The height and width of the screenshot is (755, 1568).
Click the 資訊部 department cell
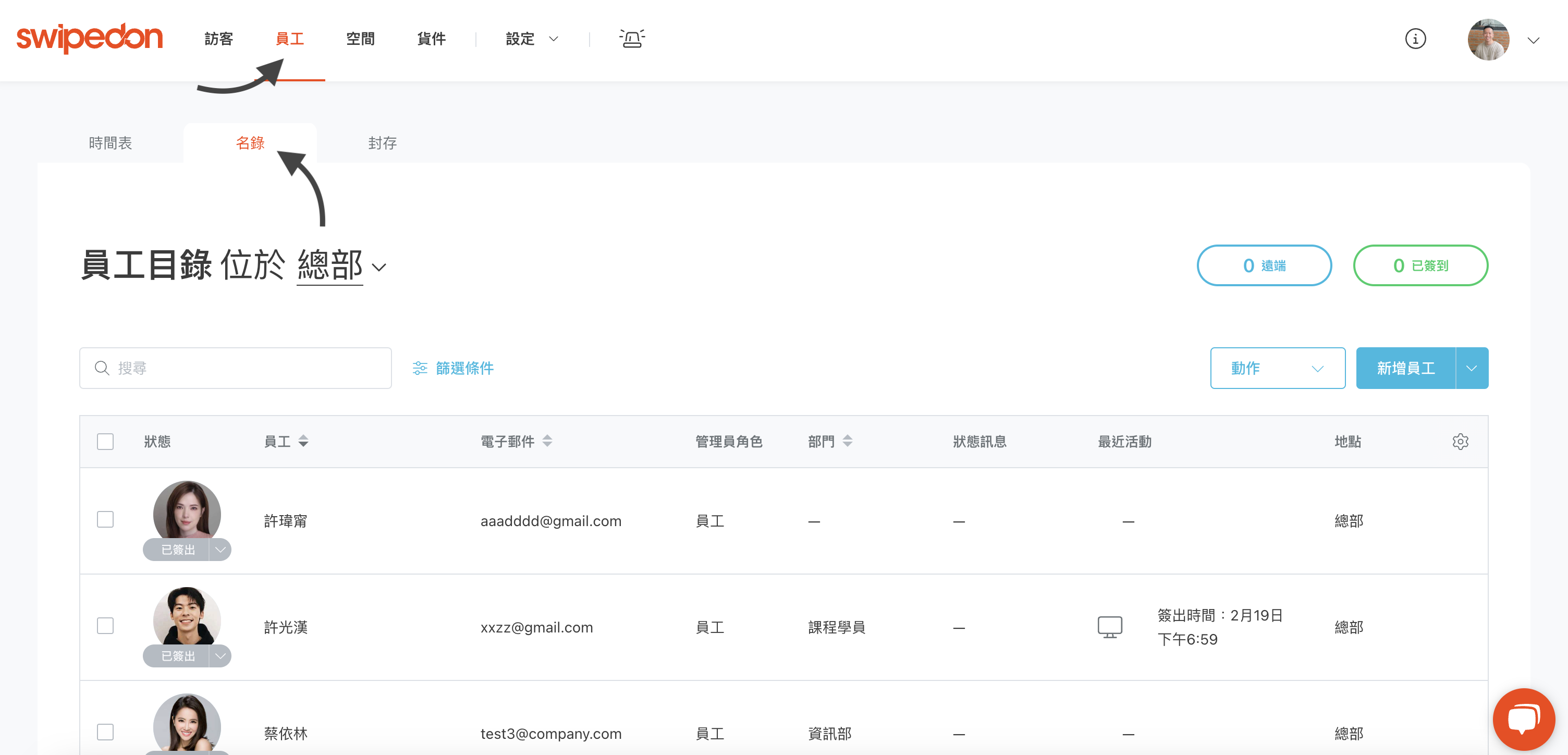(x=829, y=734)
